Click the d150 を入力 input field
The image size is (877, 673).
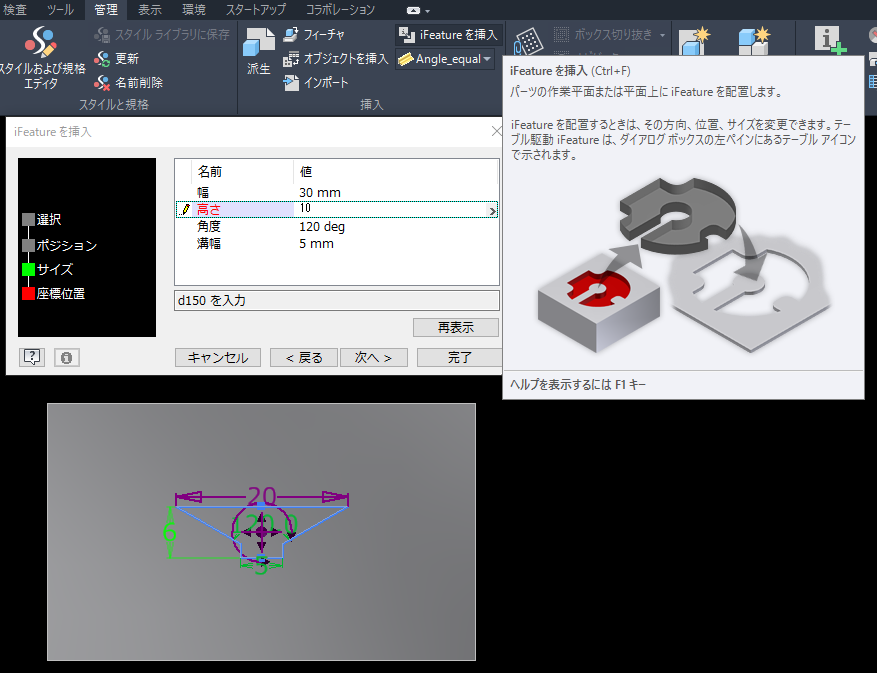[x=336, y=300]
